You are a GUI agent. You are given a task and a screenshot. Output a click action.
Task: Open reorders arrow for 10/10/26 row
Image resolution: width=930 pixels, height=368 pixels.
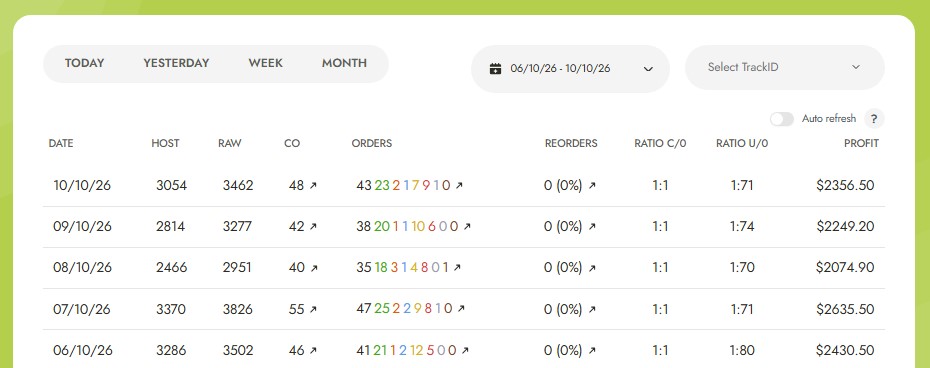point(592,186)
